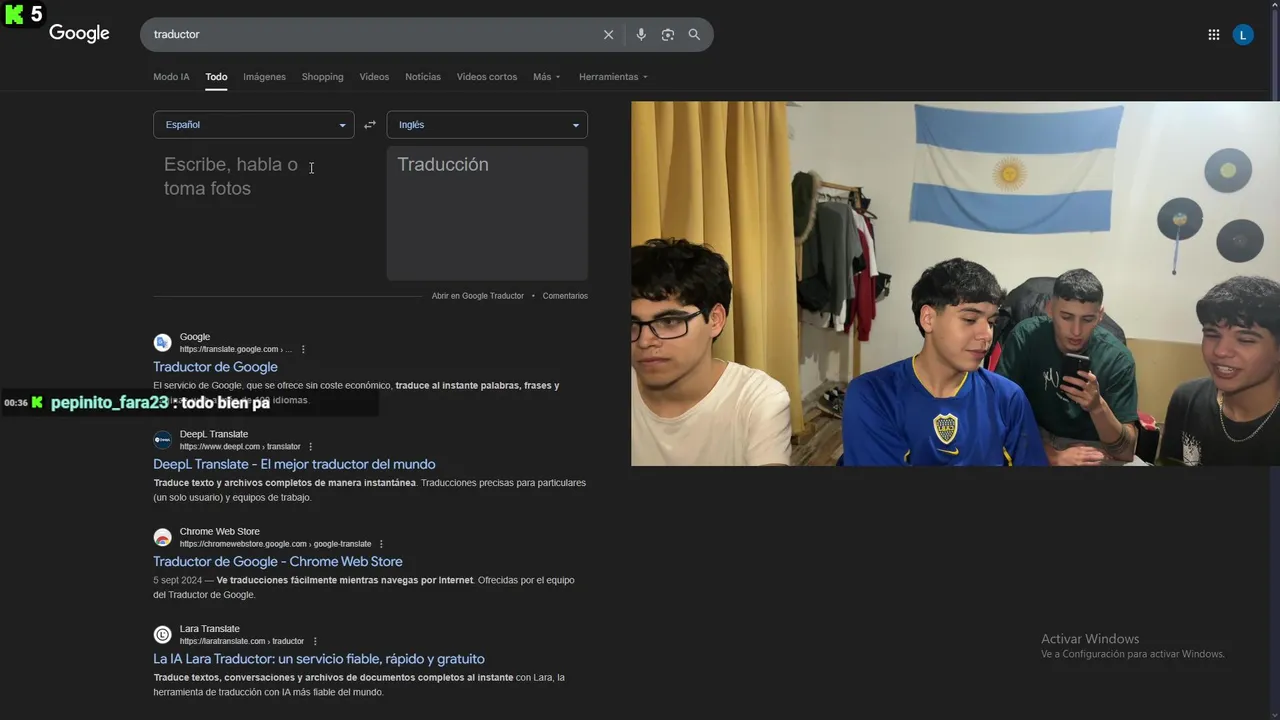The width and height of the screenshot is (1280, 720).
Task: Select the Todo tab
Action: 216,77
